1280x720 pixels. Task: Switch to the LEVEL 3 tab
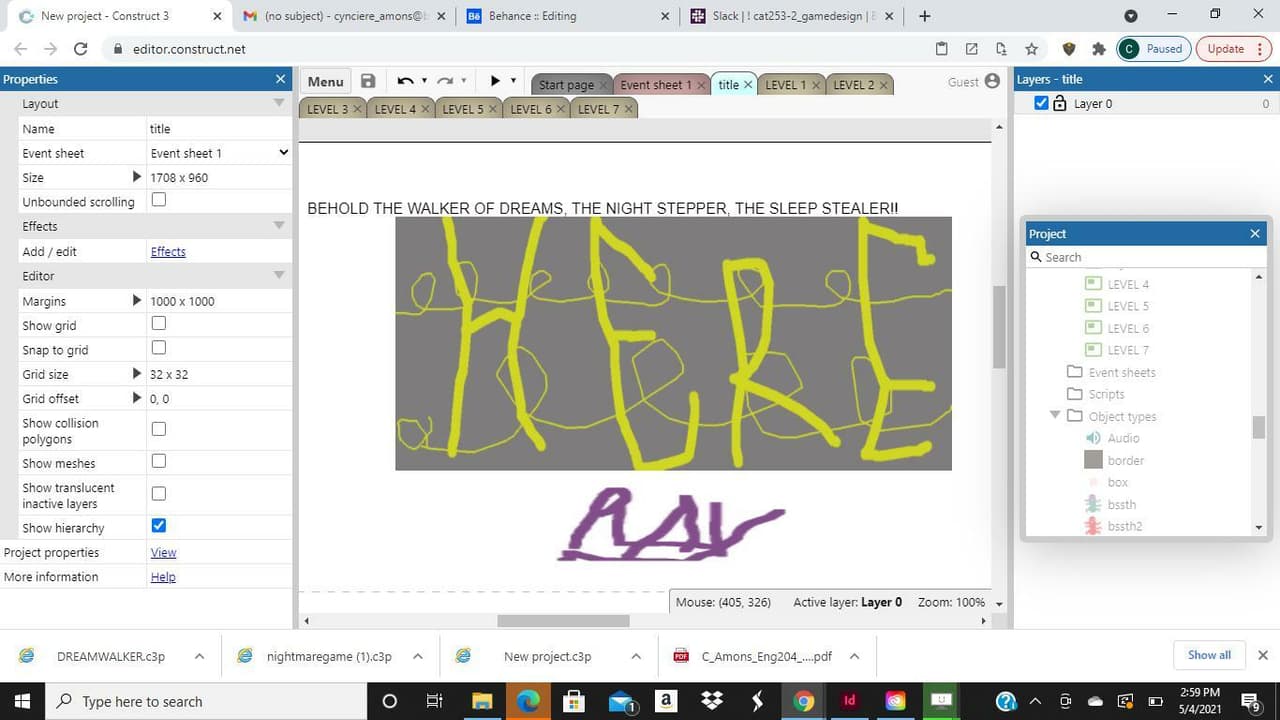tap(328, 109)
